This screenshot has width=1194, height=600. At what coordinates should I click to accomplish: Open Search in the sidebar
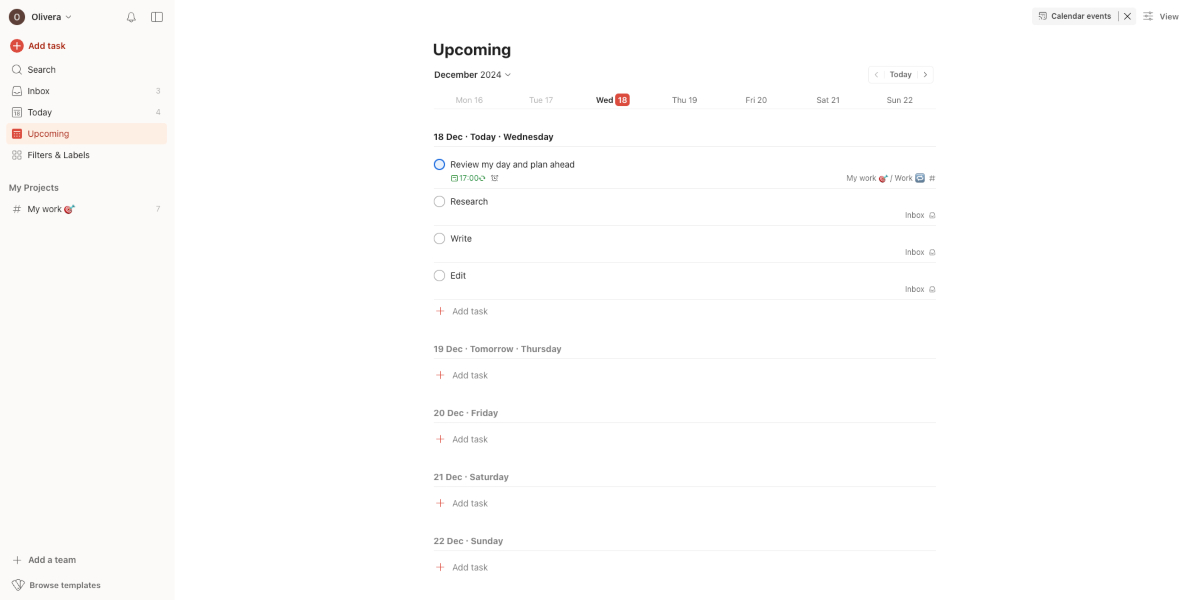coord(41,70)
